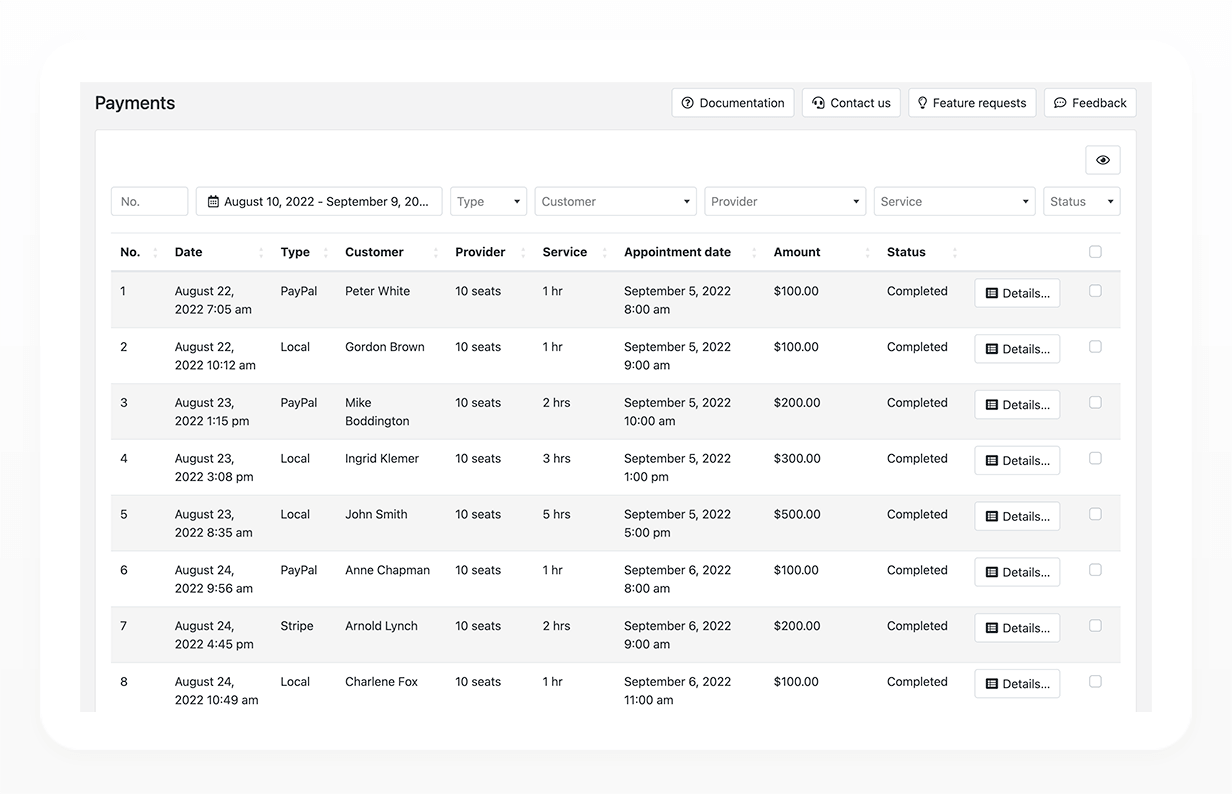Expand the Status filter dropdown
Screen dimensions: 1232x794
click(x=1081, y=201)
